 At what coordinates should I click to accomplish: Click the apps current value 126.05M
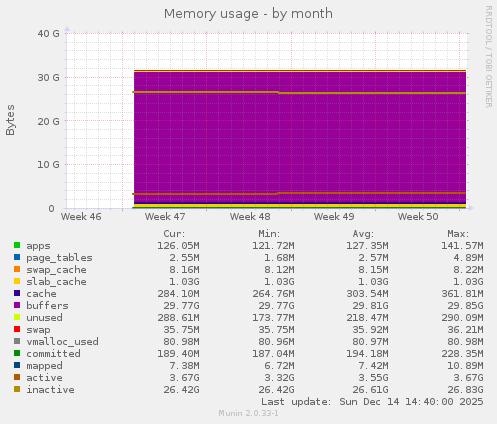pos(178,246)
